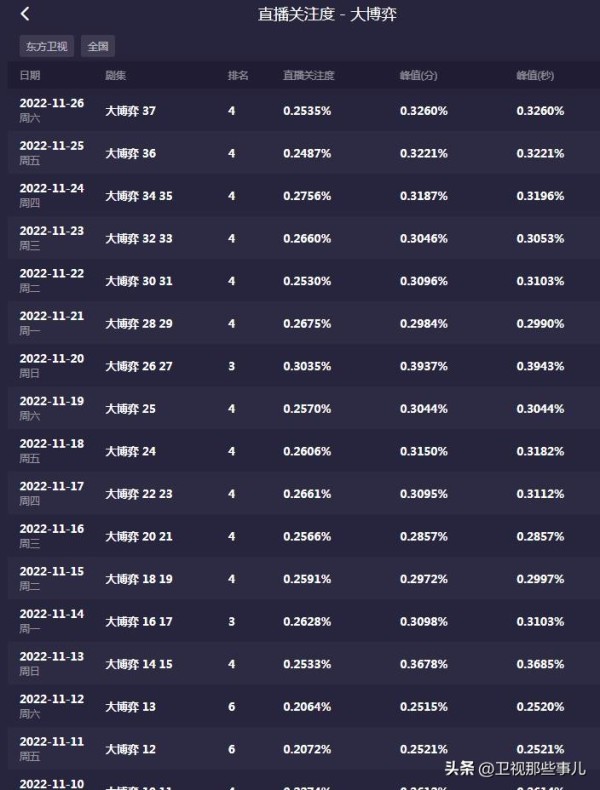The width and height of the screenshot is (600, 790).
Task: Click the 0.3937% peak value cell
Action: coord(424,366)
